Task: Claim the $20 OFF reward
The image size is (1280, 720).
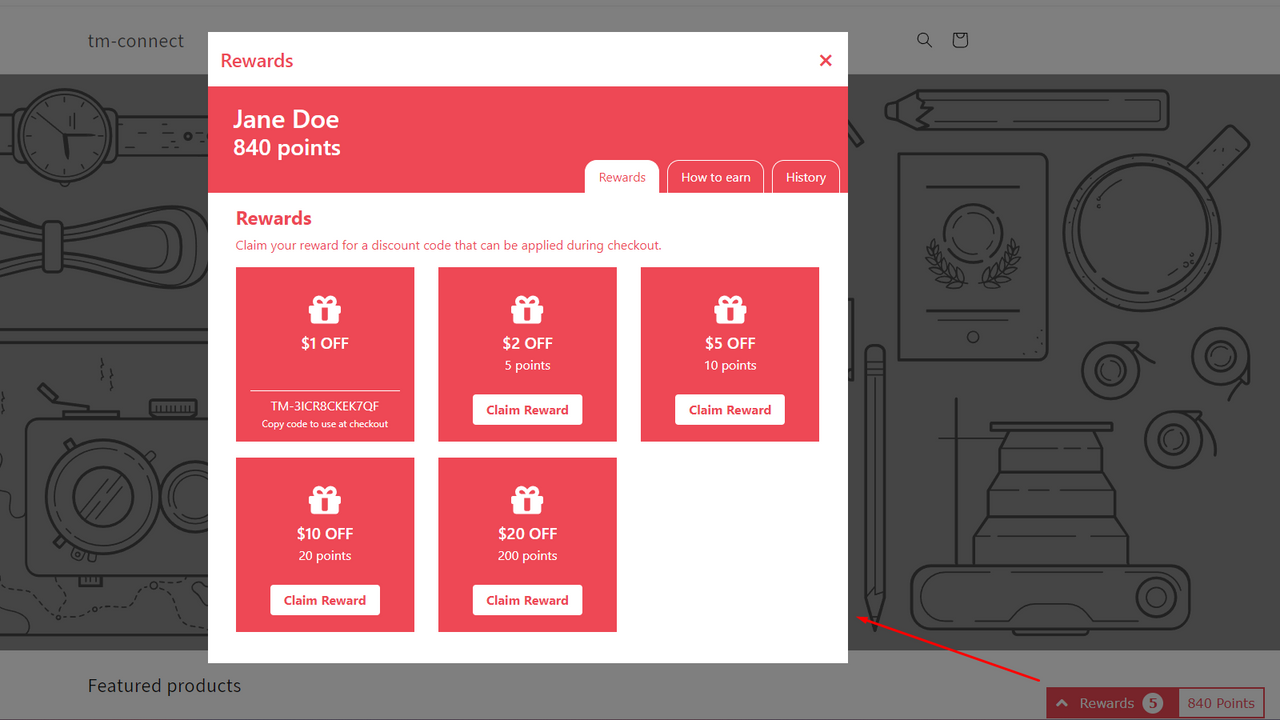Action: point(527,600)
